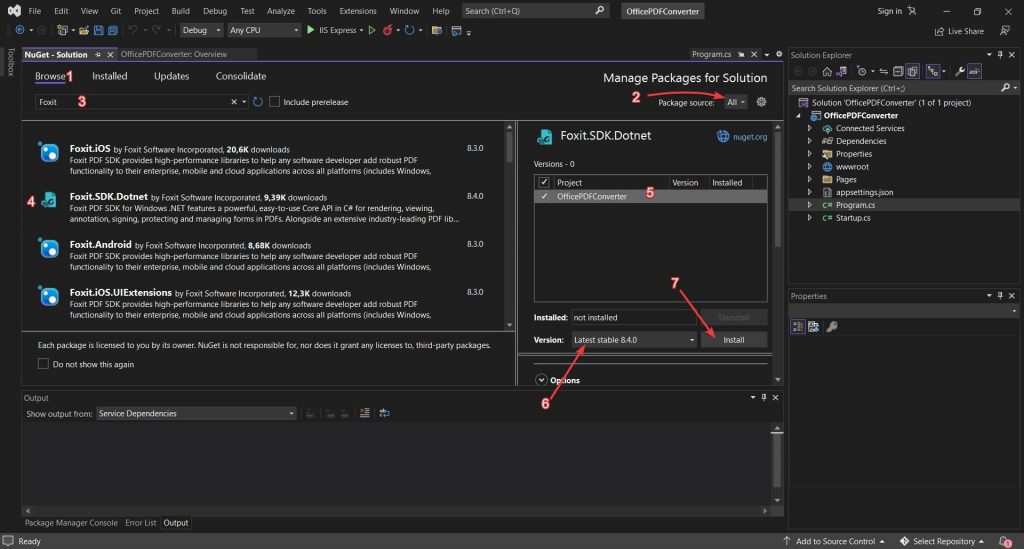Viewport: 1024px width, 549px height.
Task: Click Property Pages wrench in Properties panel
Action: pos(832,326)
